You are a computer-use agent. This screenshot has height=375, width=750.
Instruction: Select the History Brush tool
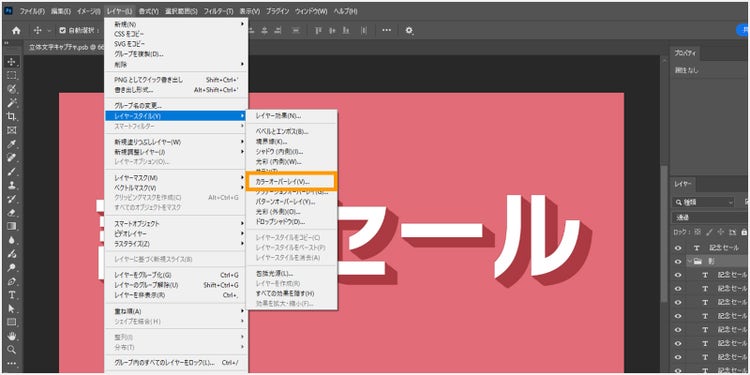[x=12, y=199]
